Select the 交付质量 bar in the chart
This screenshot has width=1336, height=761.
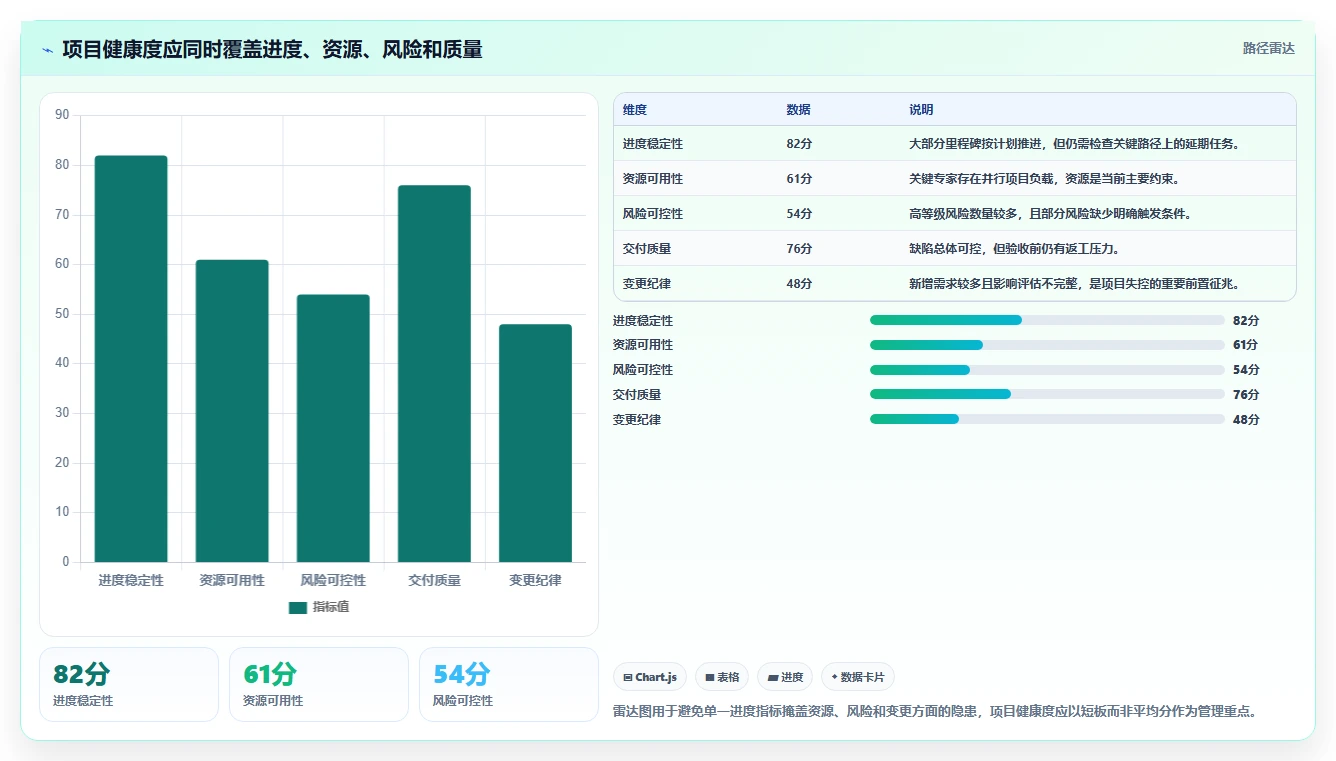434,374
